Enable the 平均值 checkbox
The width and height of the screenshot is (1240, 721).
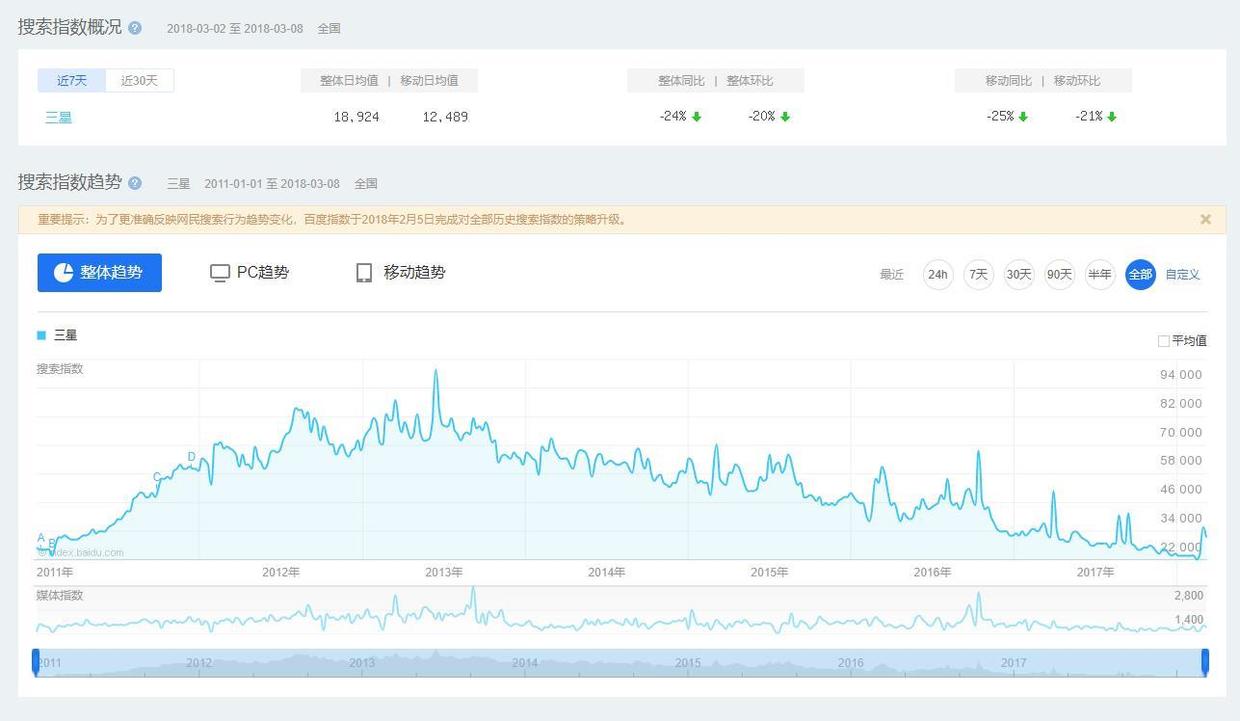click(1163, 341)
